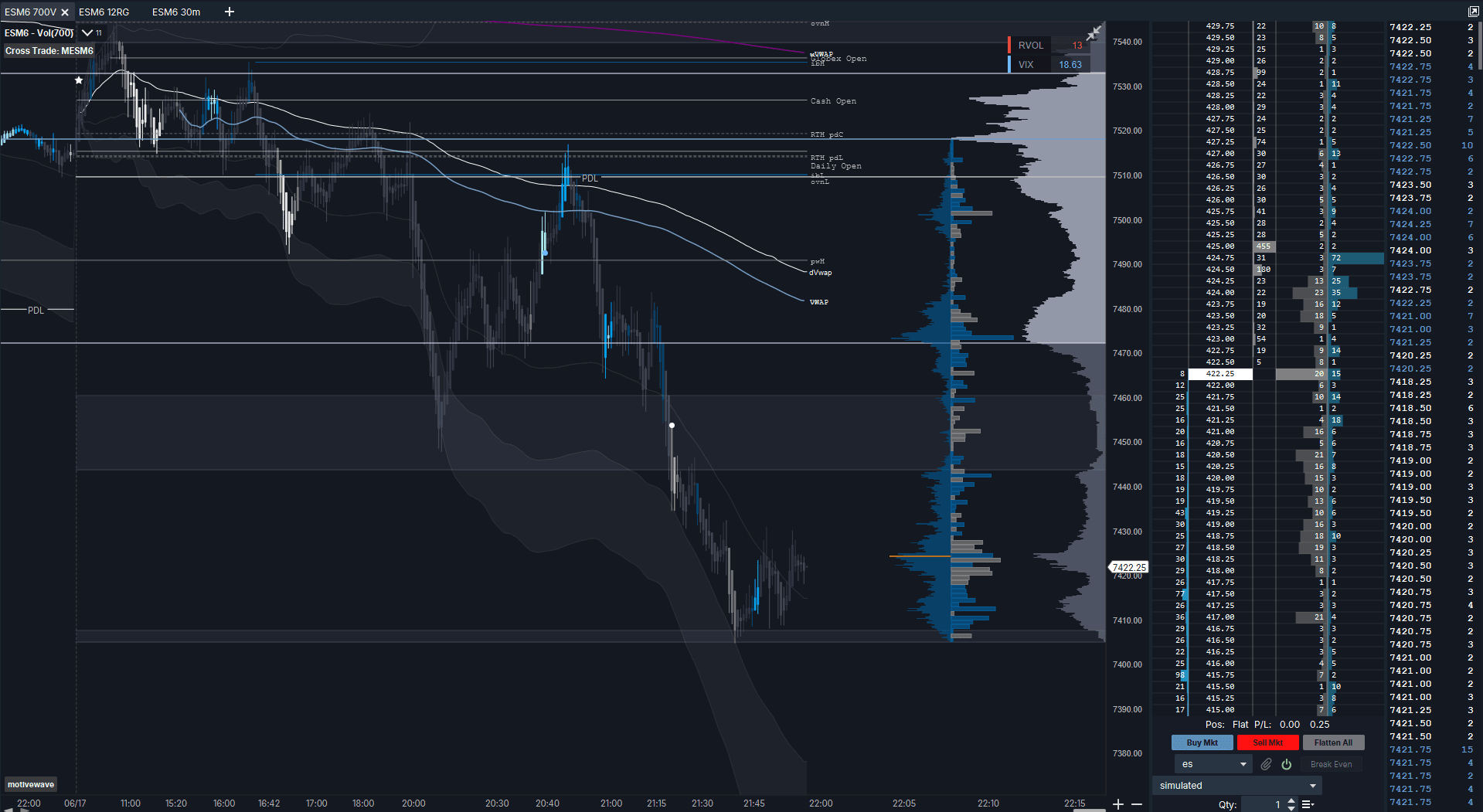Decrease order quantity with down arrow
1483x812 pixels.
(1291, 808)
